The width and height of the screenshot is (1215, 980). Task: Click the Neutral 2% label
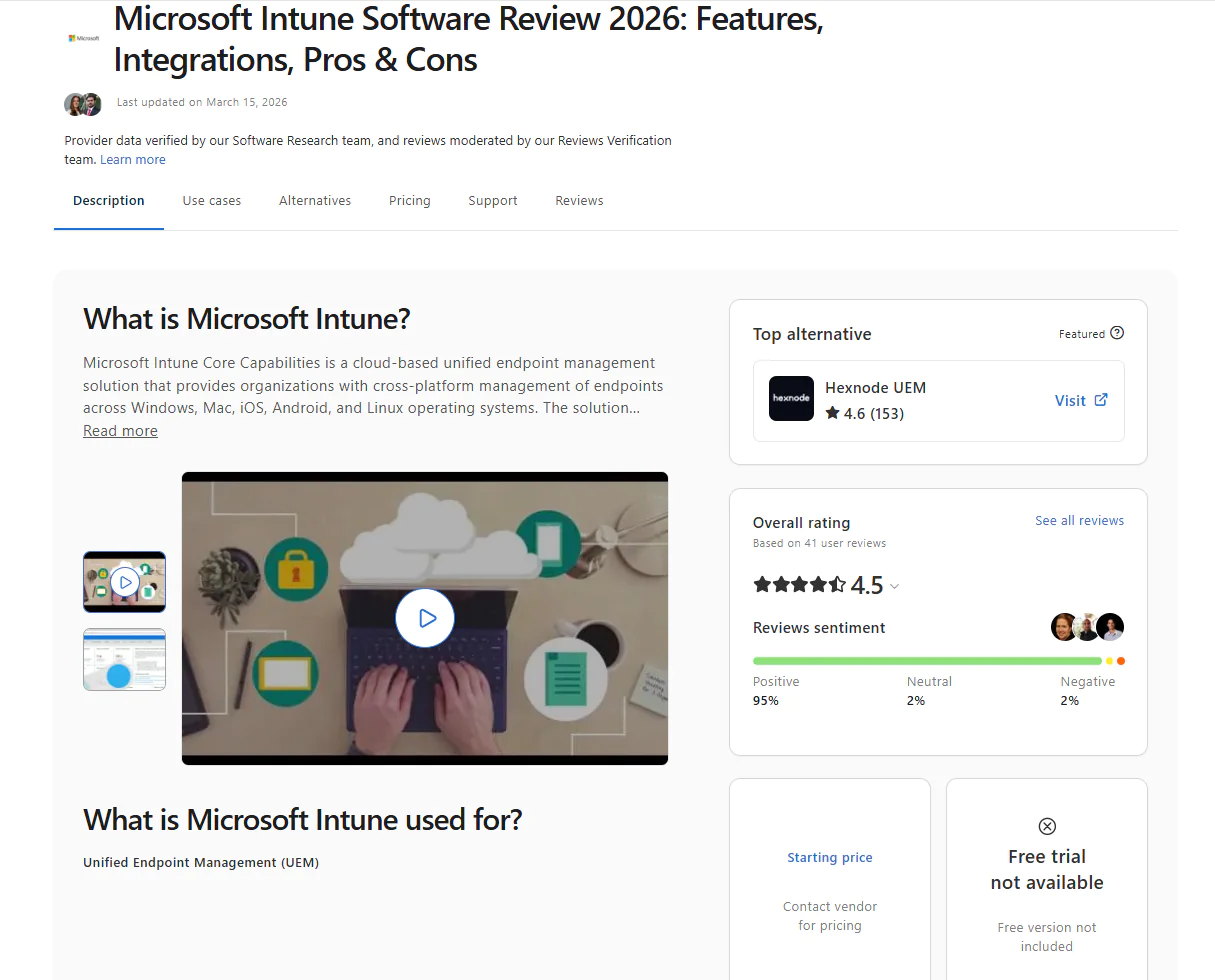pos(929,691)
